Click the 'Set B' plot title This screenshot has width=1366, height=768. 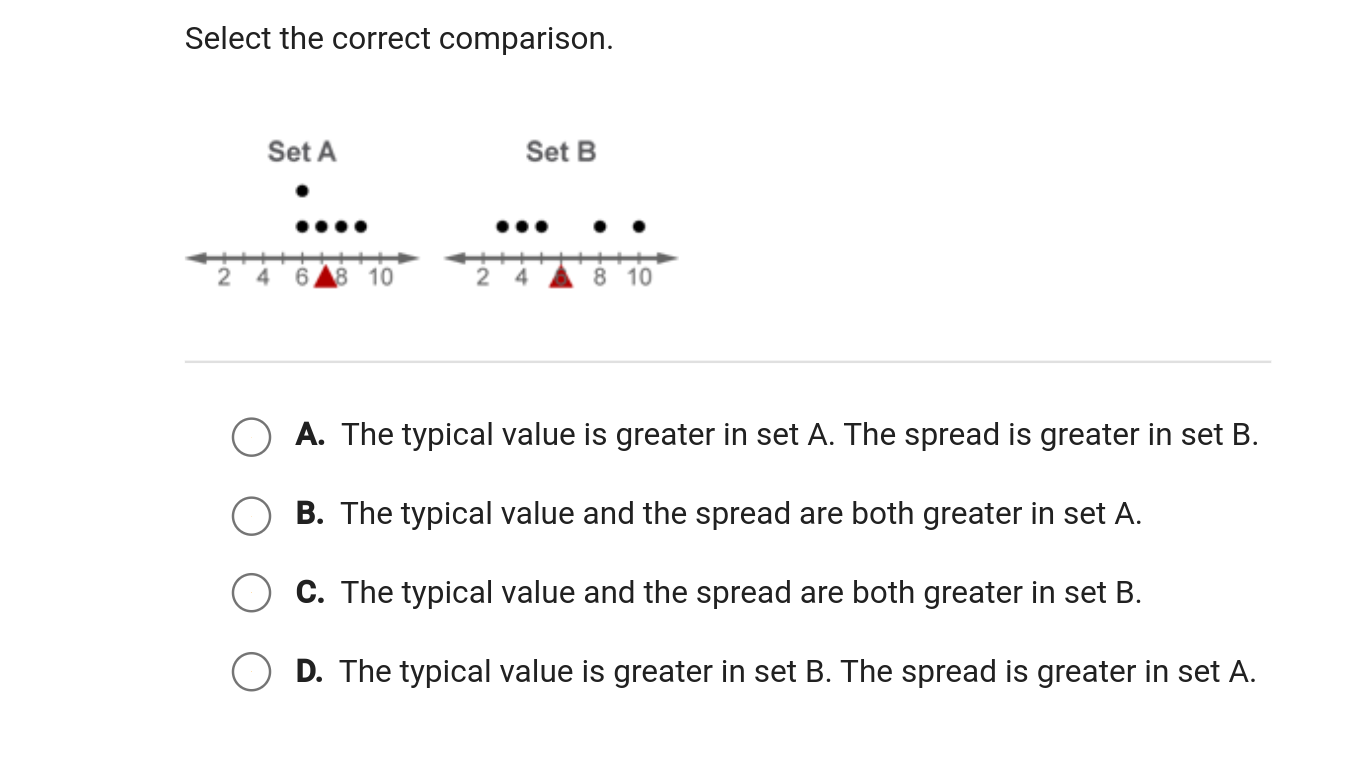click(561, 152)
